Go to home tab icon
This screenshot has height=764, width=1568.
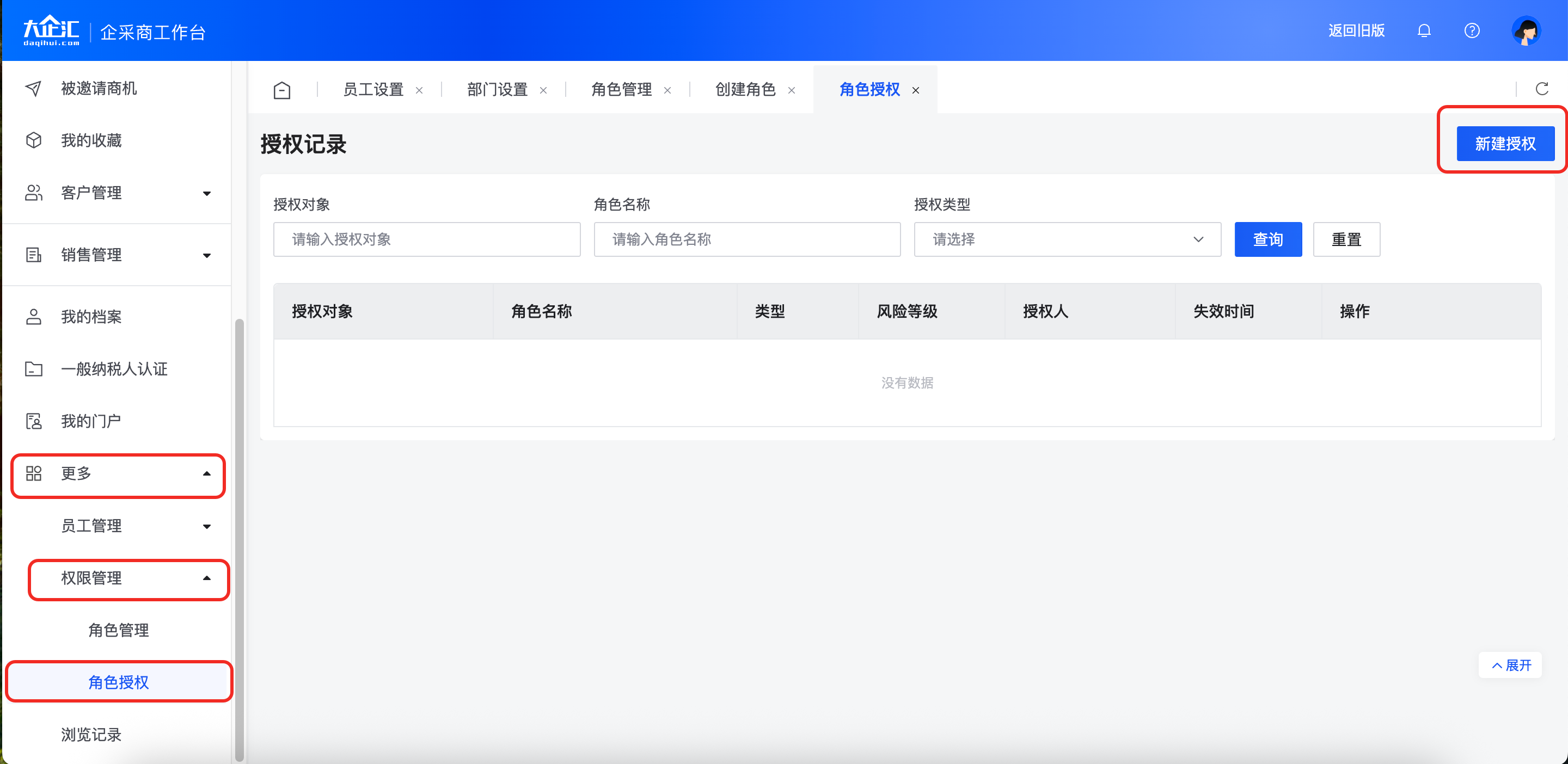coord(282,90)
